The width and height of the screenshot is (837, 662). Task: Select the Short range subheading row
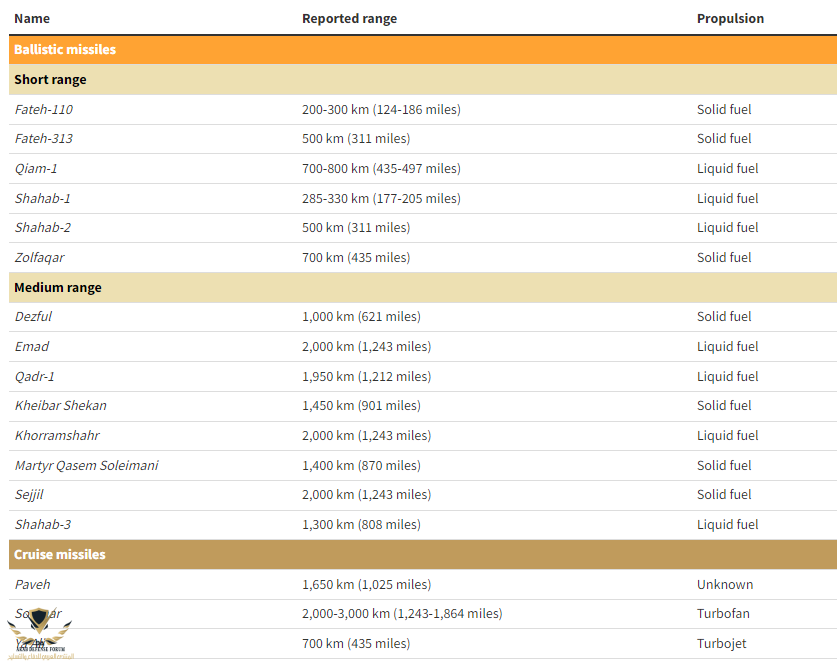coord(50,79)
